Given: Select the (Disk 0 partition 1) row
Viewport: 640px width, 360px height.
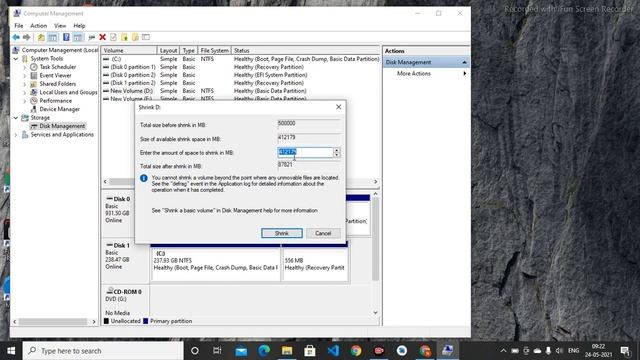Looking at the screenshot, I should [x=241, y=67].
